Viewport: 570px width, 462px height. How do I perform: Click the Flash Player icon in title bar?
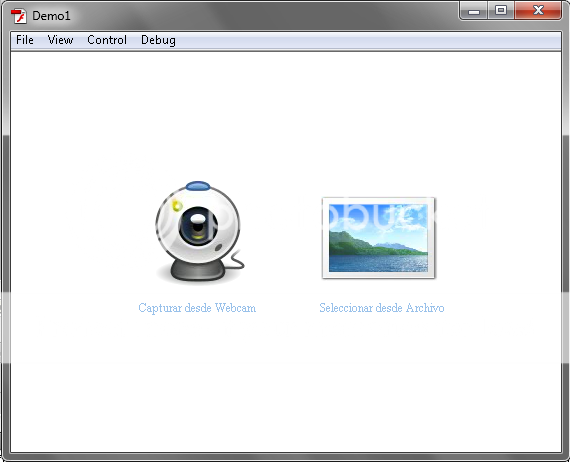click(19, 16)
